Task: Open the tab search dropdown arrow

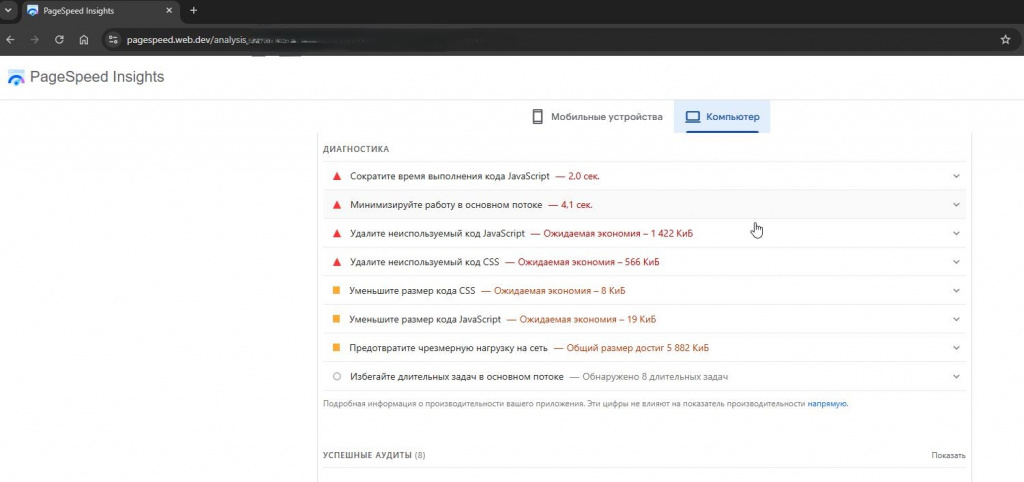Action: (8, 11)
